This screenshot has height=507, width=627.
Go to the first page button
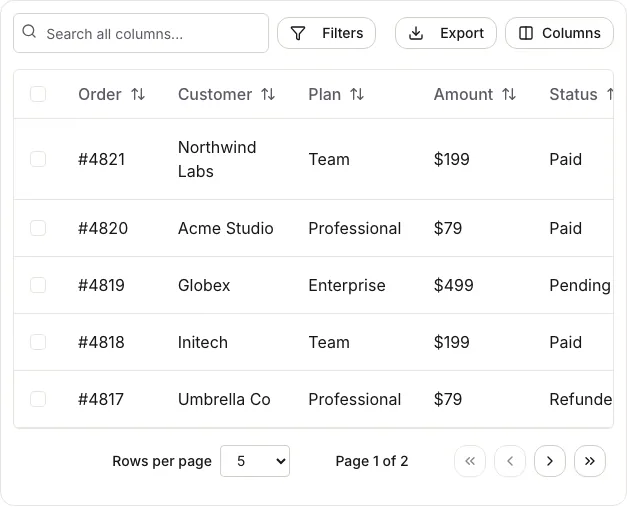(470, 461)
